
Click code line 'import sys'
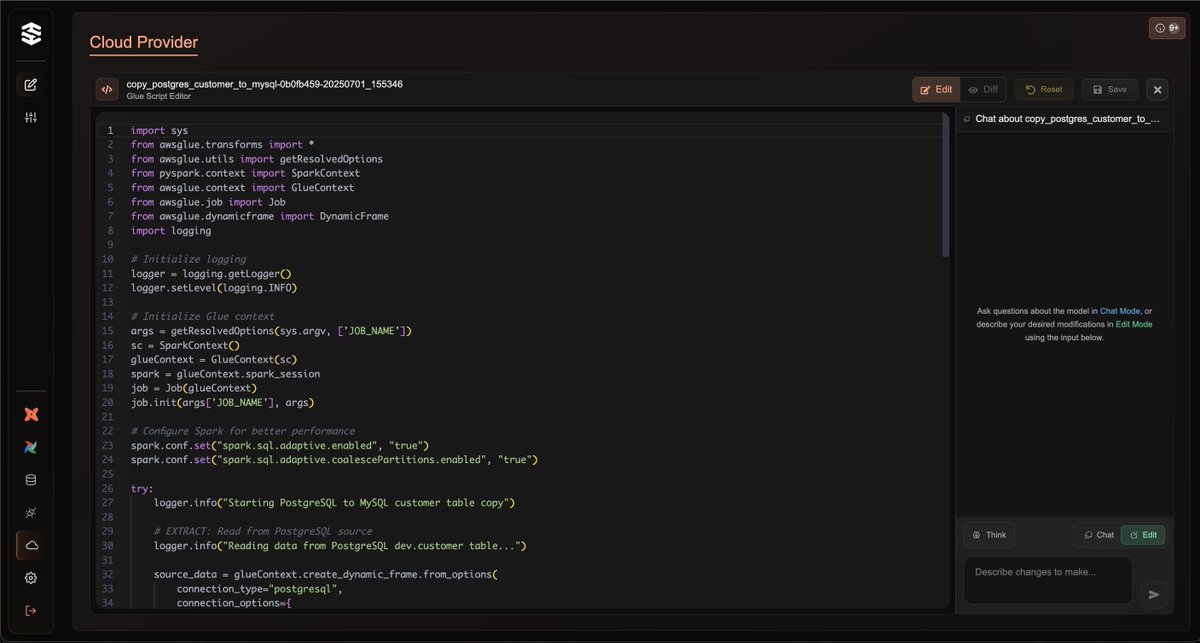pyautogui.click(x=159, y=130)
